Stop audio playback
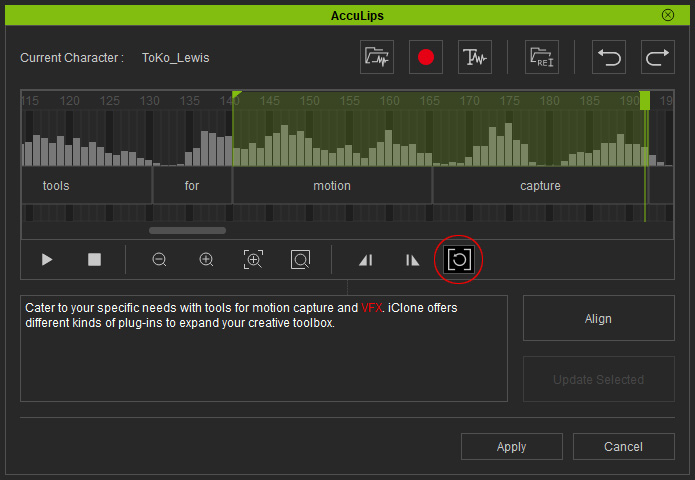 coord(94,260)
